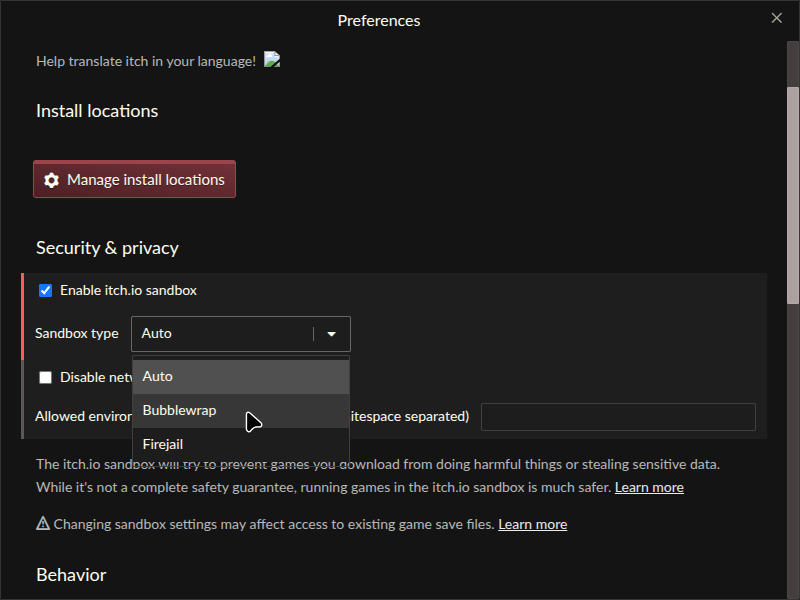Open Learn more link about save files

(x=533, y=524)
